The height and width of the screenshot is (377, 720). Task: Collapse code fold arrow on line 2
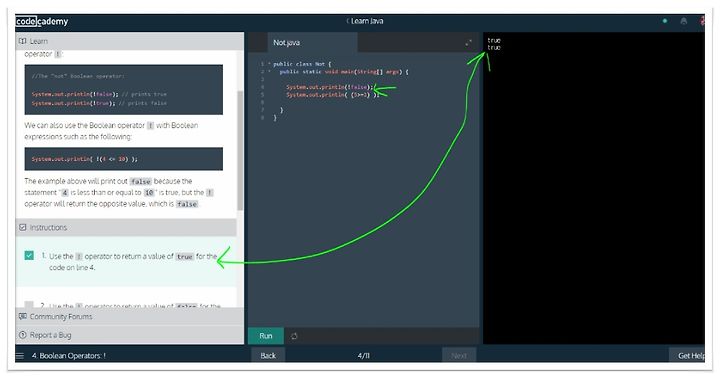tap(269, 72)
